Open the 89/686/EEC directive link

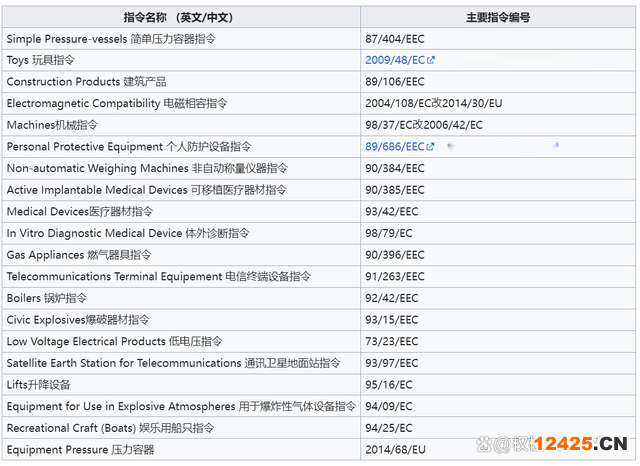pos(395,147)
